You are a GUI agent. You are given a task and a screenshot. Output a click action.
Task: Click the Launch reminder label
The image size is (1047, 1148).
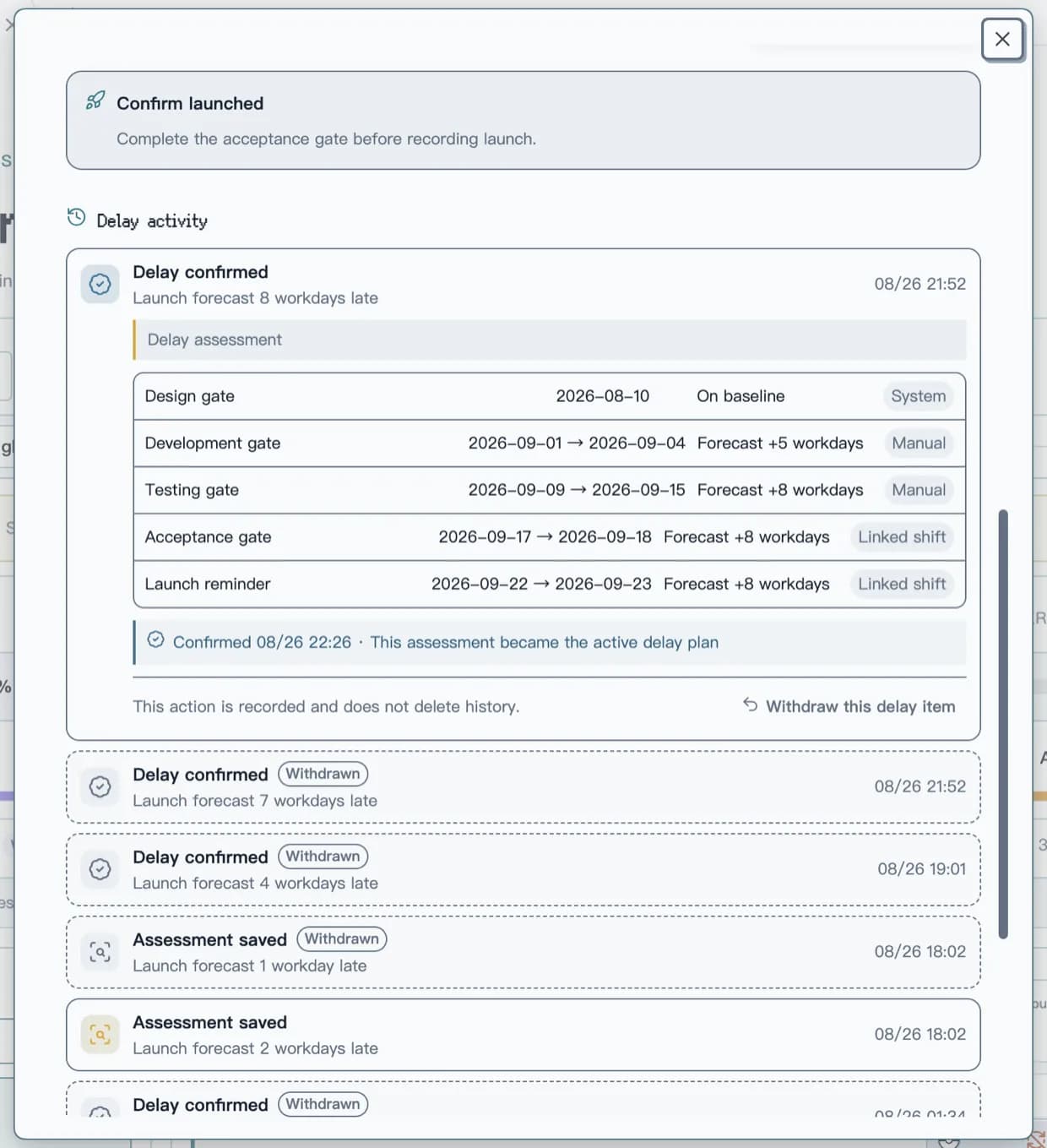pyautogui.click(x=208, y=584)
